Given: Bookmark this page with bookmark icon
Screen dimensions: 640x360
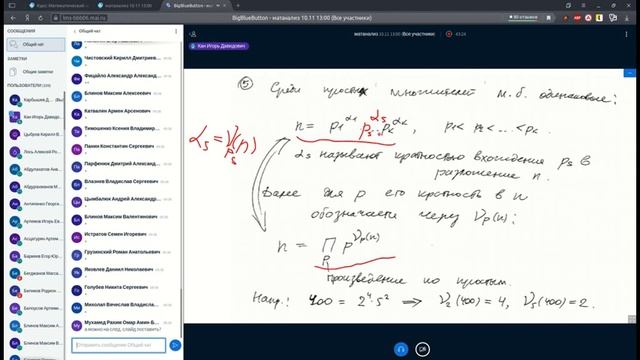Looking at the screenshot, I should coord(549,18).
